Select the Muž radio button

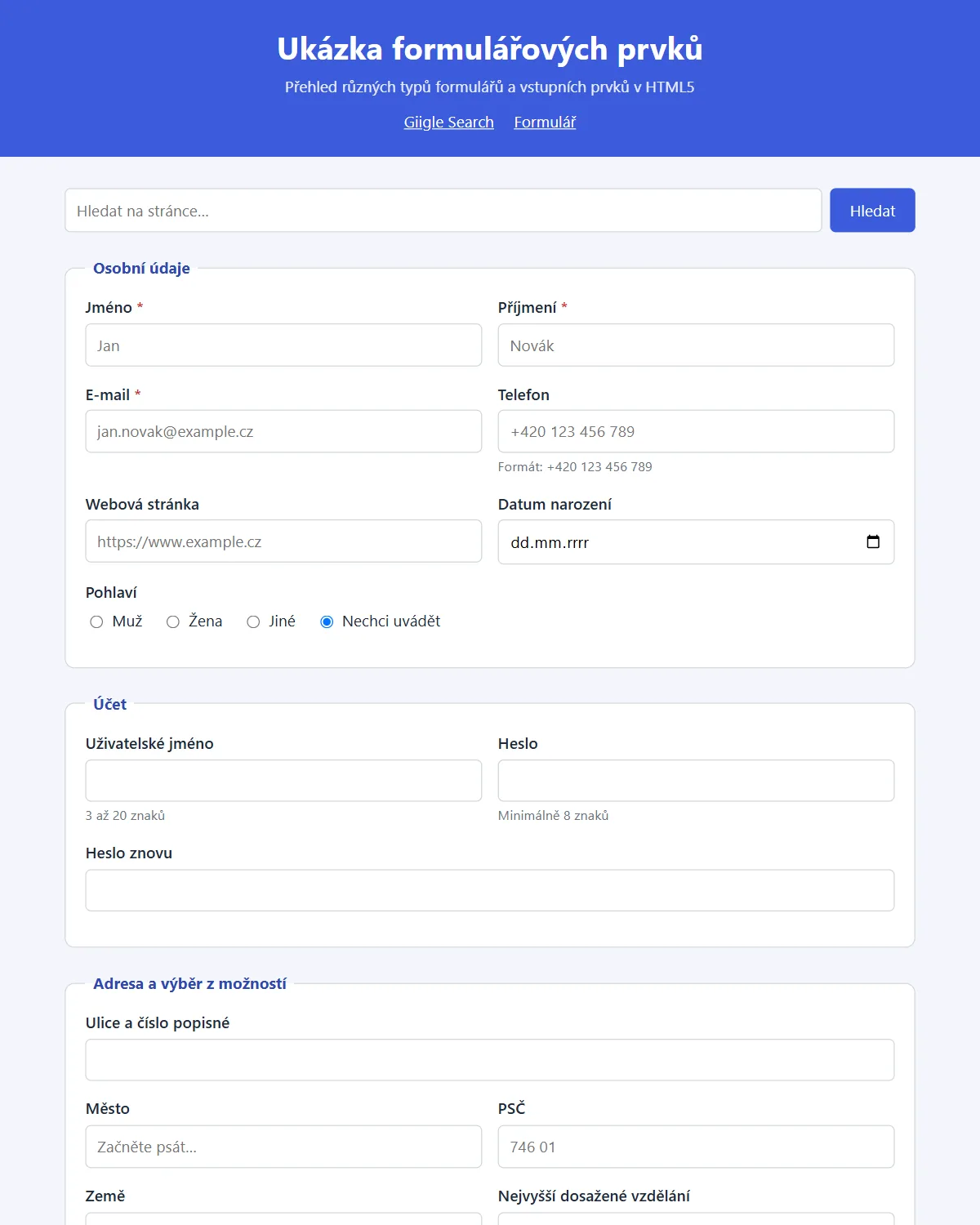96,622
